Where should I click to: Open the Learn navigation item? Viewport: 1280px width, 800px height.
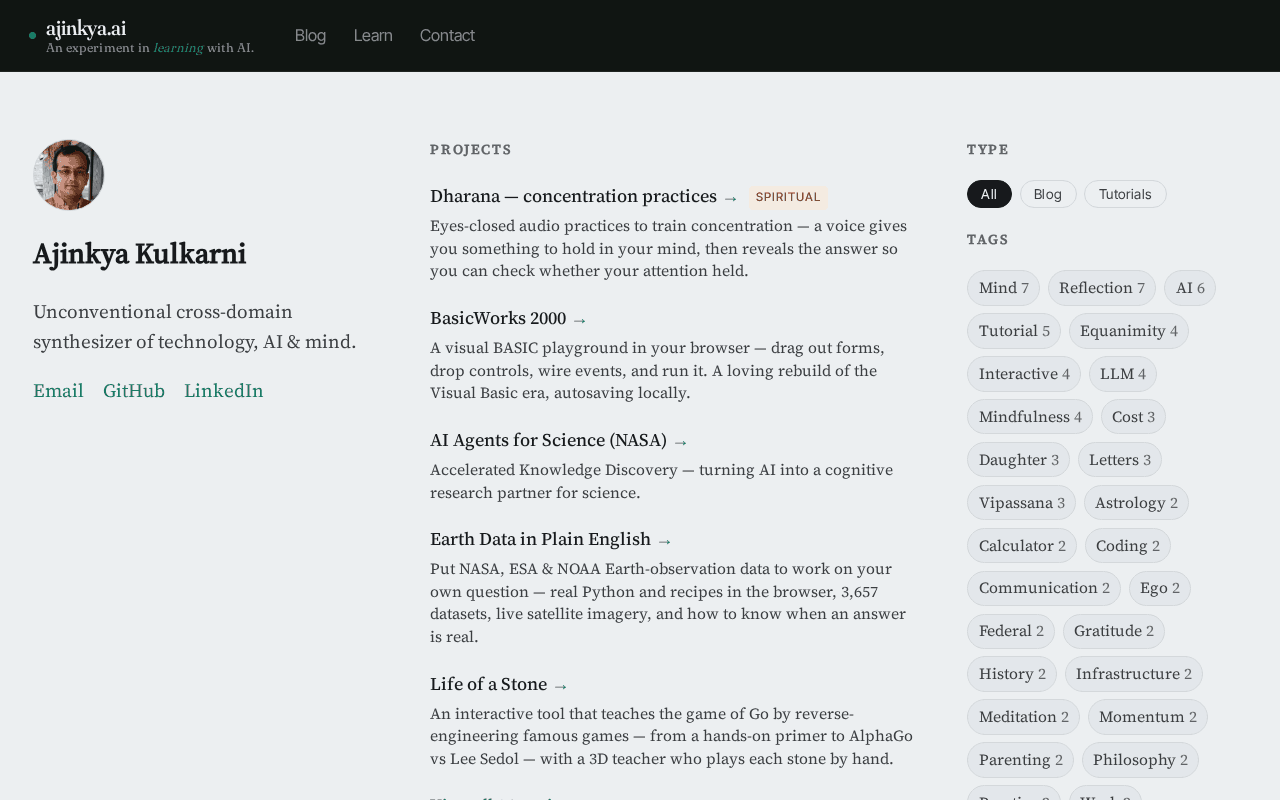[373, 36]
